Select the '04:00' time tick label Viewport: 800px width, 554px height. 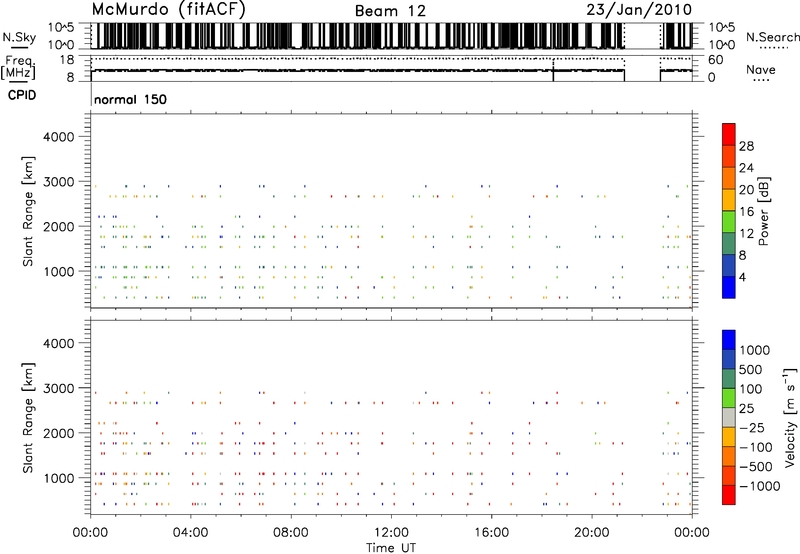[190, 533]
